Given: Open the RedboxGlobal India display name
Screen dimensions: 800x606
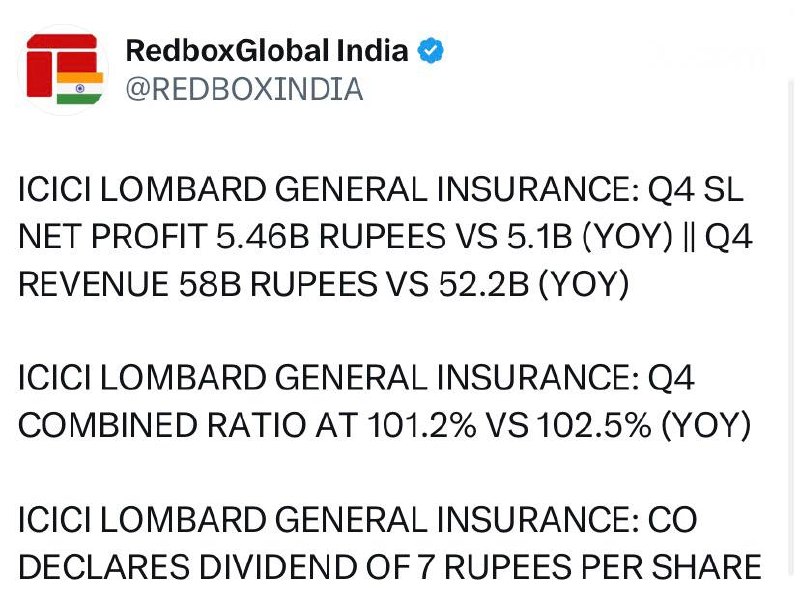Looking at the screenshot, I should point(267,51).
